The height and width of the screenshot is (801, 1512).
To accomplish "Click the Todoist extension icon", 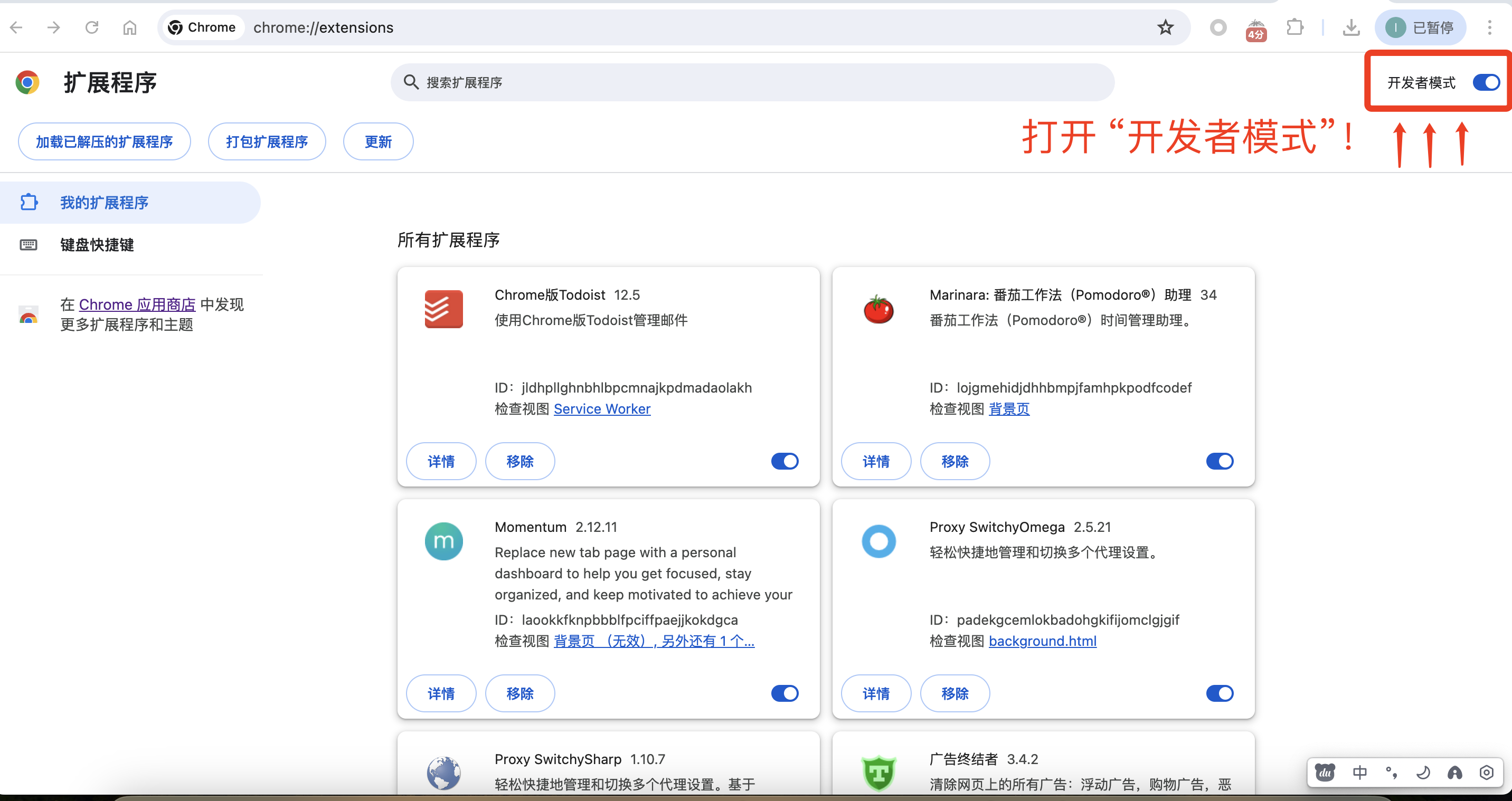I will [444, 309].
